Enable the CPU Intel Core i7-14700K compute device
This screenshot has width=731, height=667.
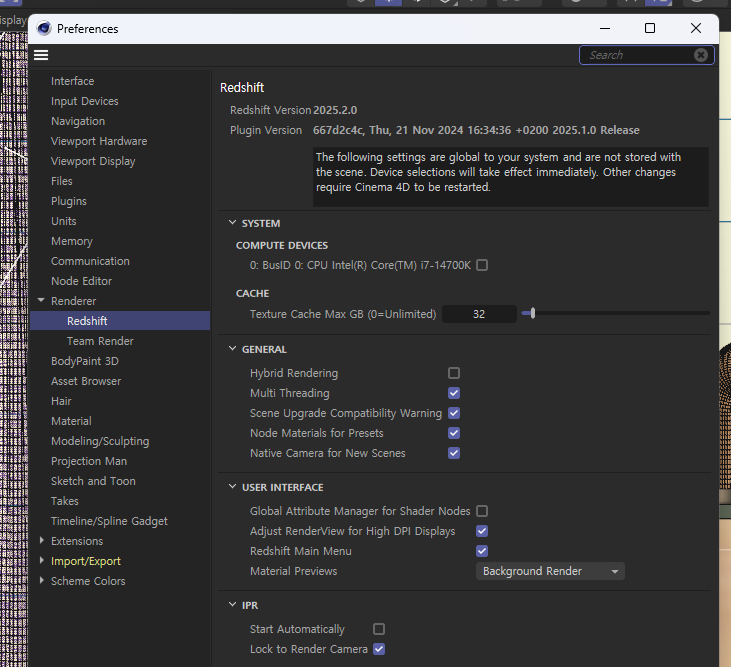tap(482, 265)
